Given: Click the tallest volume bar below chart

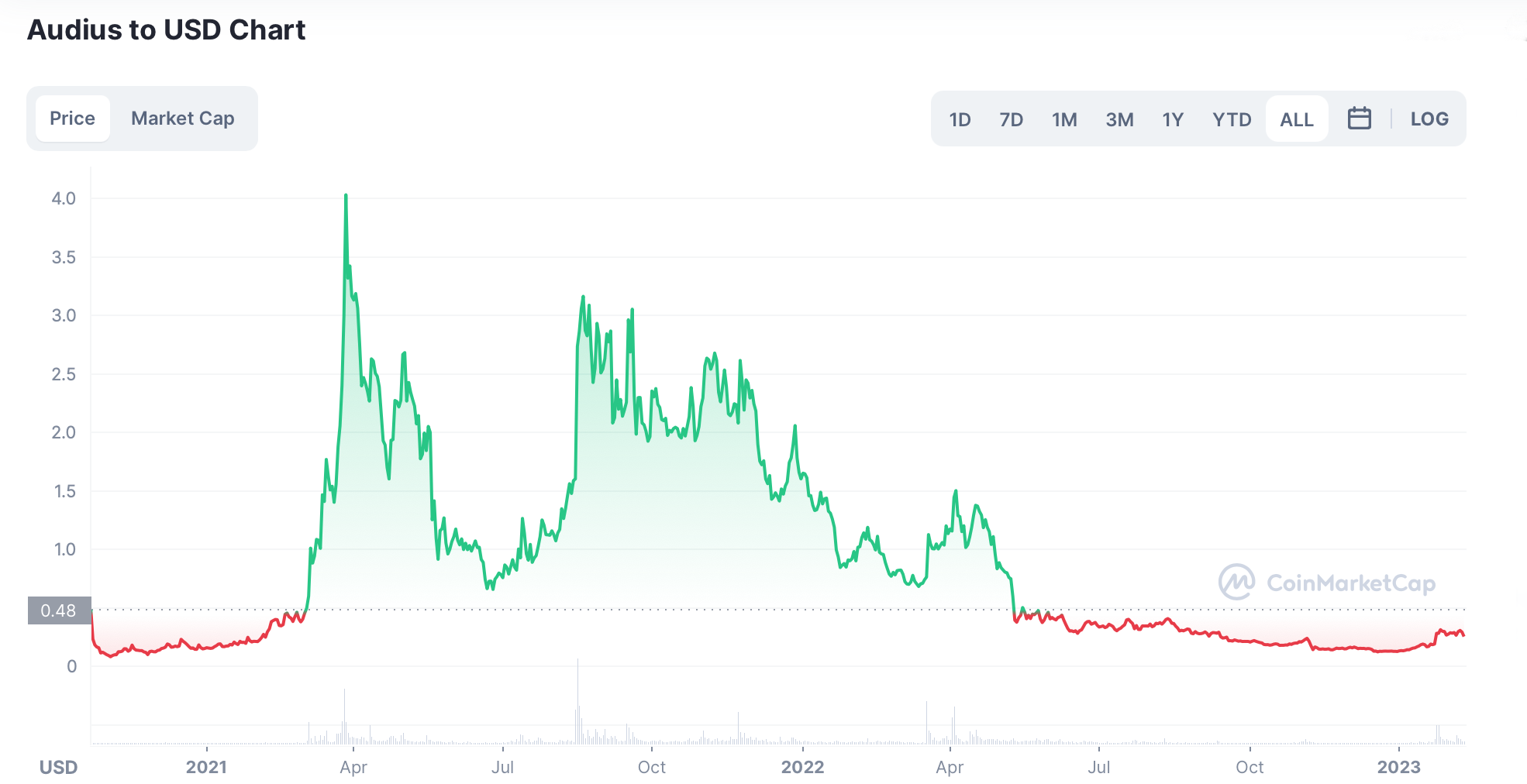Looking at the screenshot, I should coord(577,701).
